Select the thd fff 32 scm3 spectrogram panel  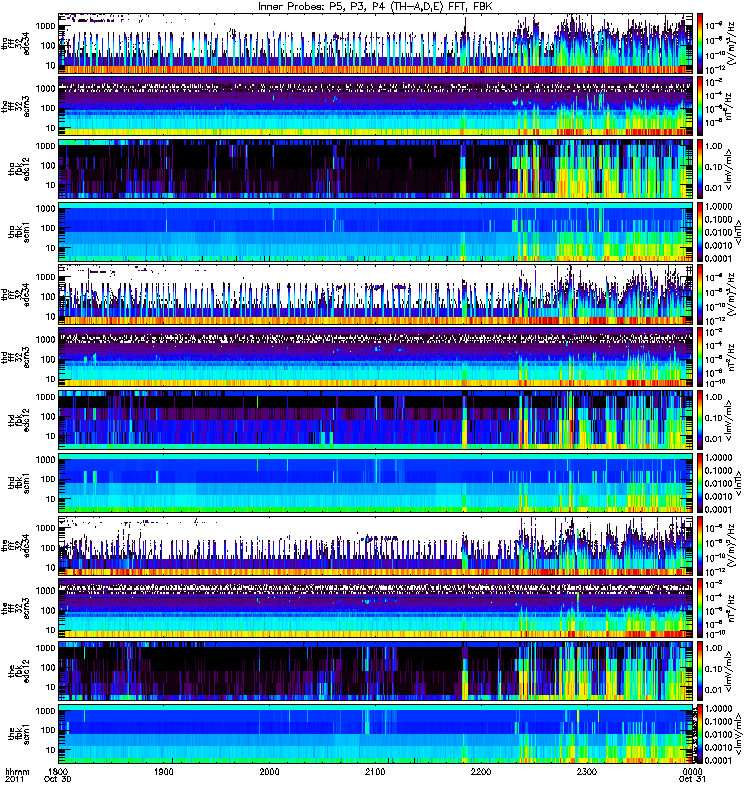(376, 357)
